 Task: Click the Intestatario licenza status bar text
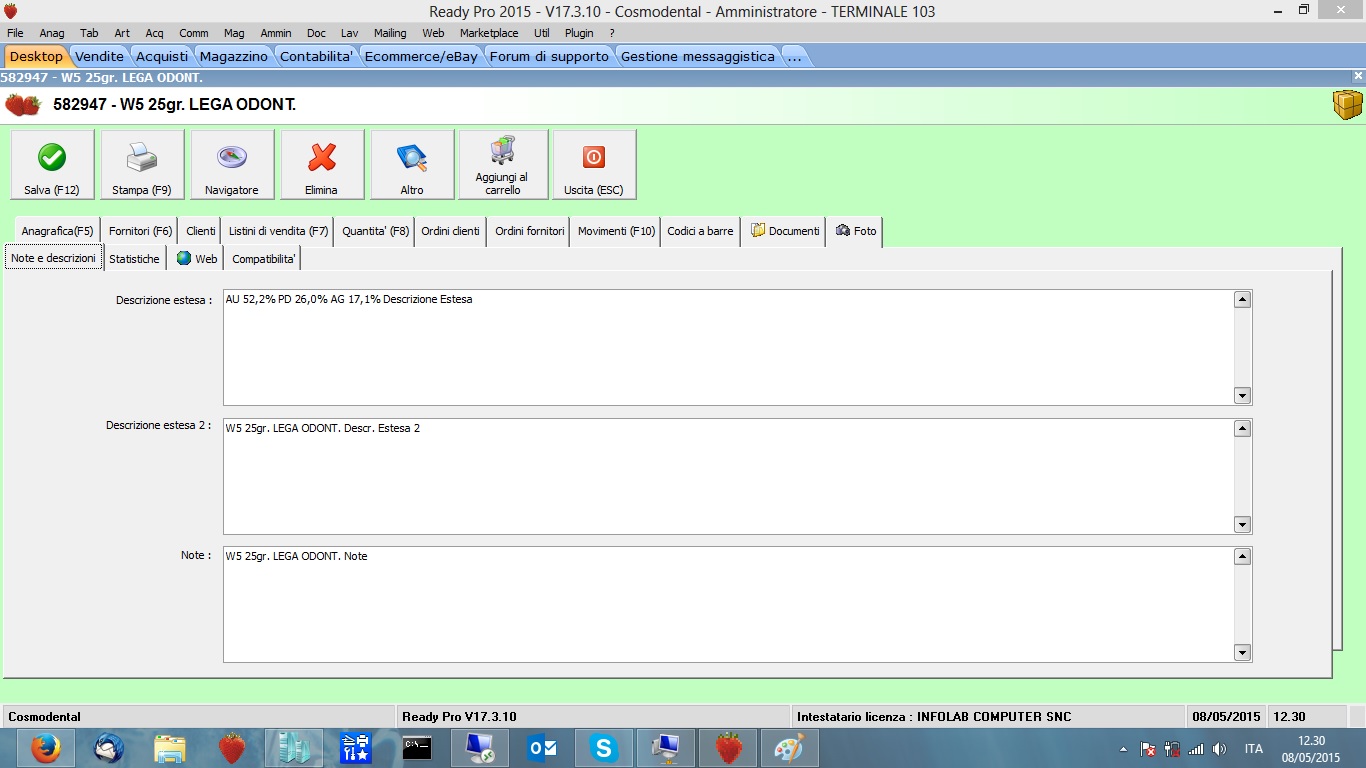click(x=934, y=716)
